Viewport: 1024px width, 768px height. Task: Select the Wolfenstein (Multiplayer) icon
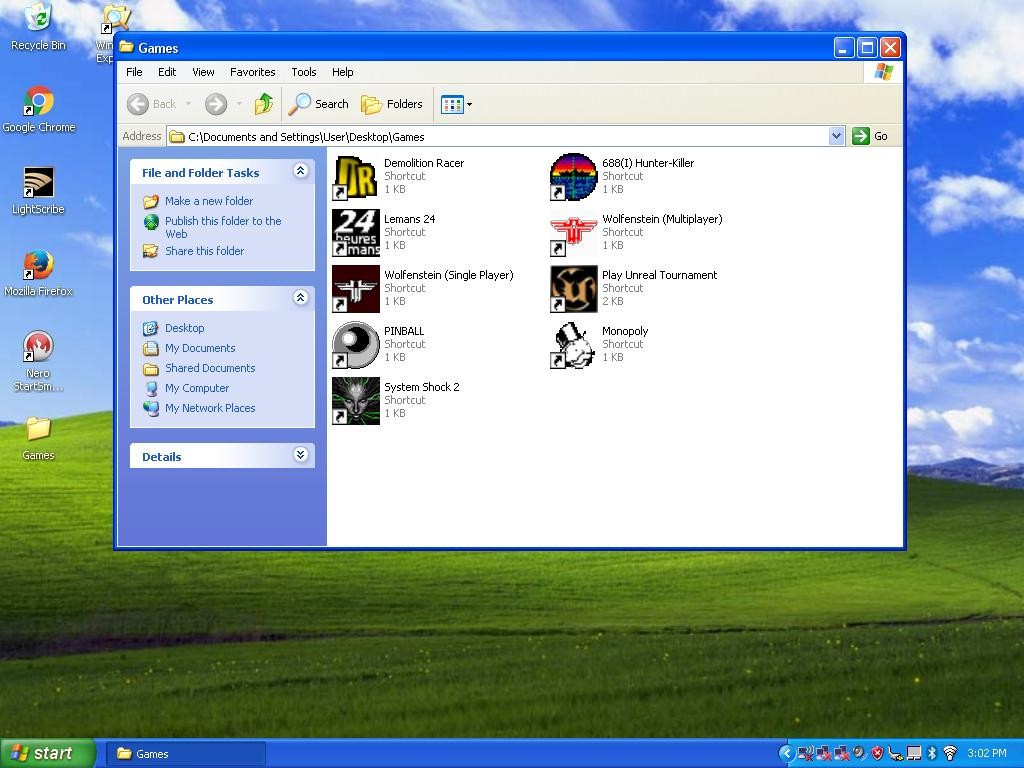point(574,233)
